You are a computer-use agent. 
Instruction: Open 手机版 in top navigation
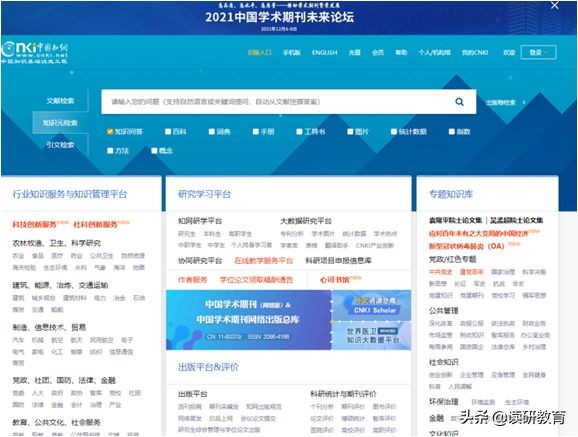pyautogui.click(x=292, y=52)
